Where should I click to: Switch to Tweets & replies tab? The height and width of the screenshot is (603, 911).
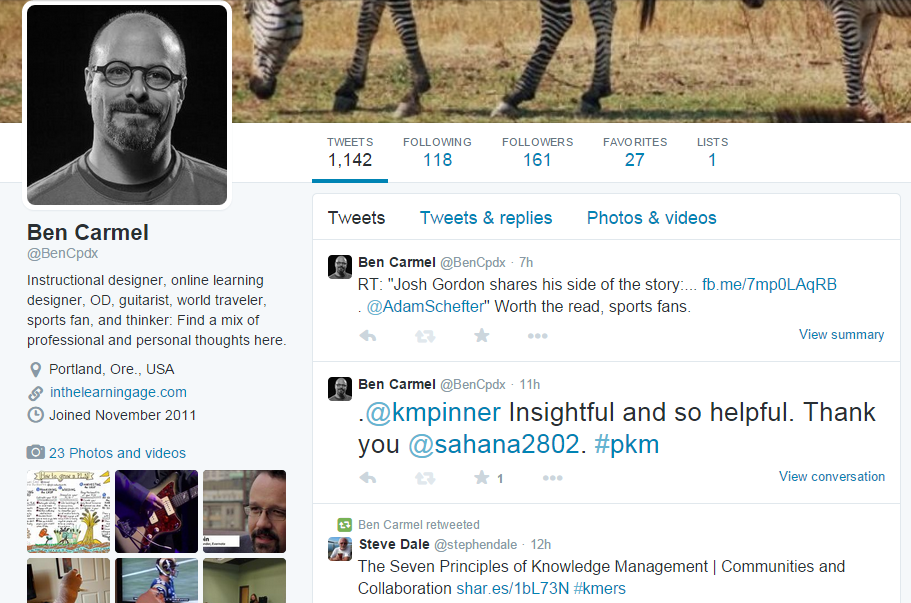point(486,218)
